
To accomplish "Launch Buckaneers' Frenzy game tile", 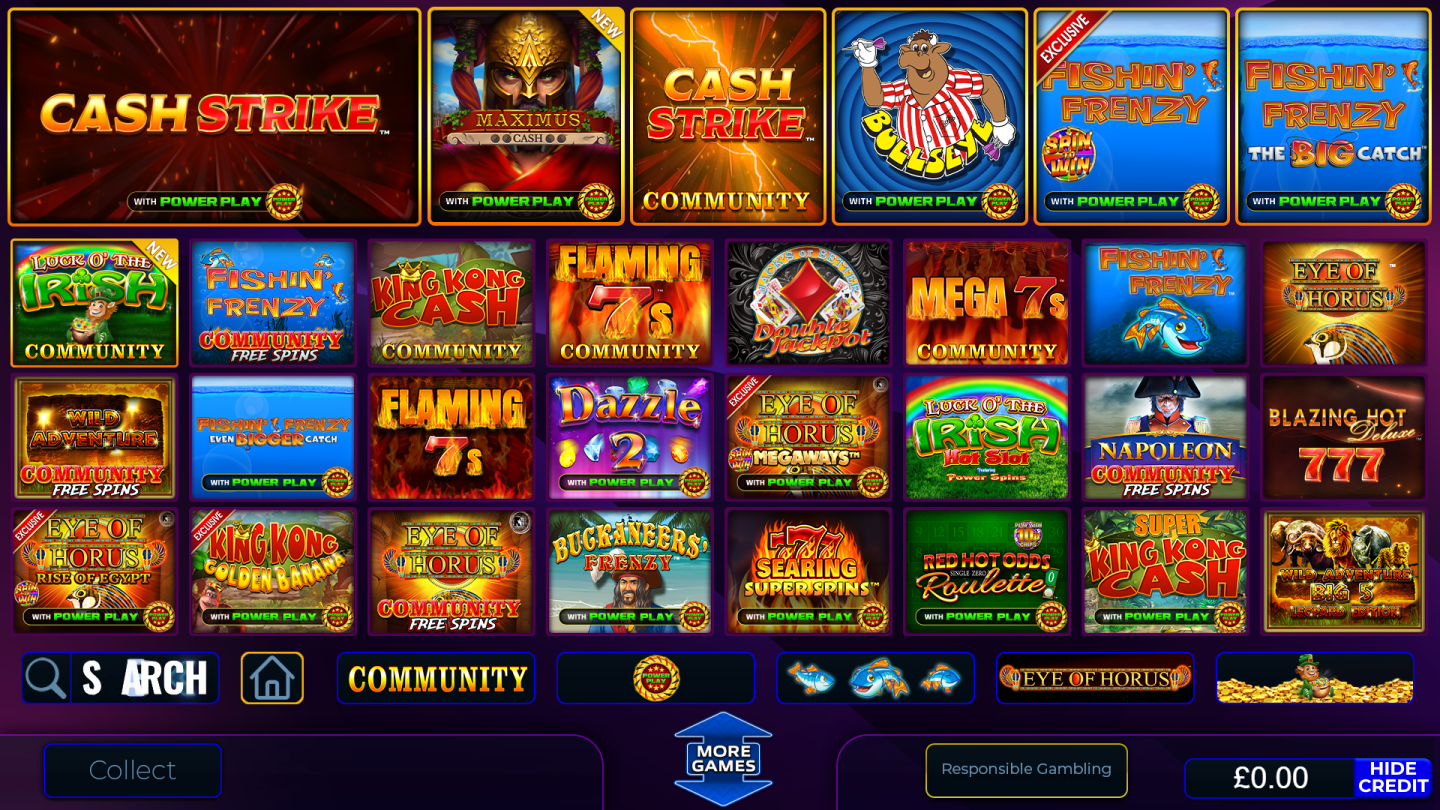I will pos(630,571).
